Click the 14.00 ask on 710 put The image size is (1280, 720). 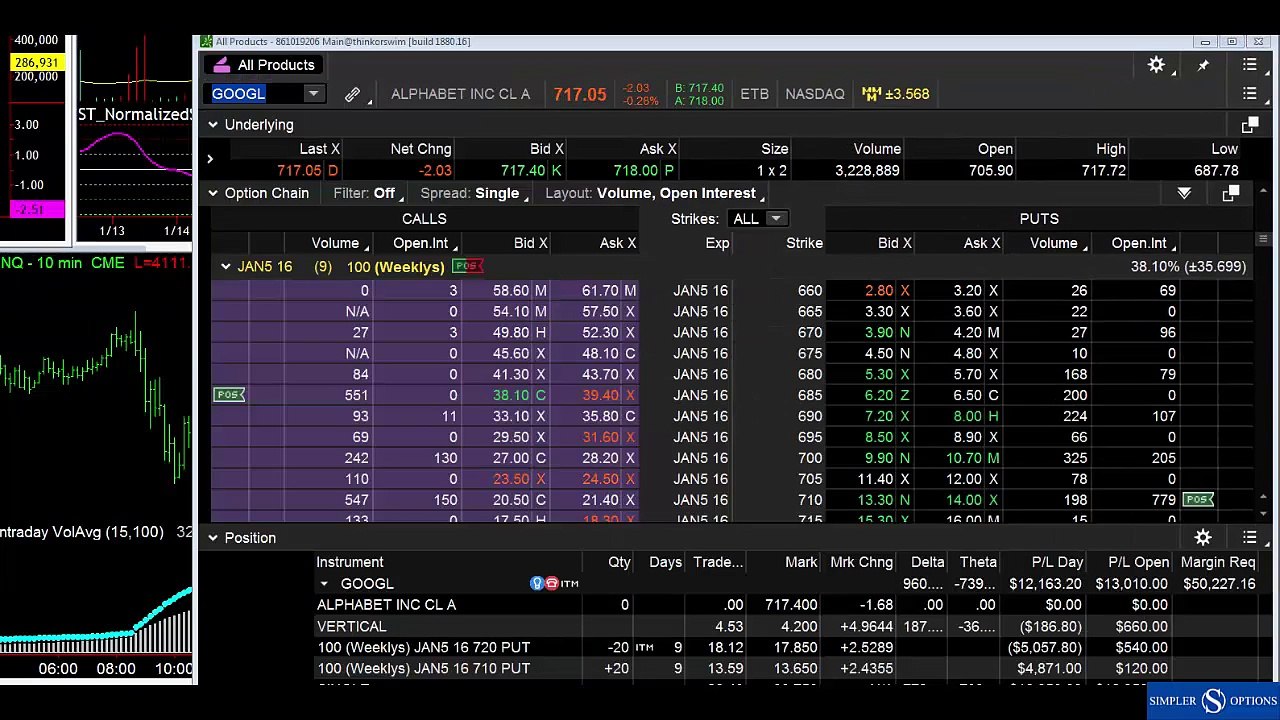pyautogui.click(x=964, y=500)
